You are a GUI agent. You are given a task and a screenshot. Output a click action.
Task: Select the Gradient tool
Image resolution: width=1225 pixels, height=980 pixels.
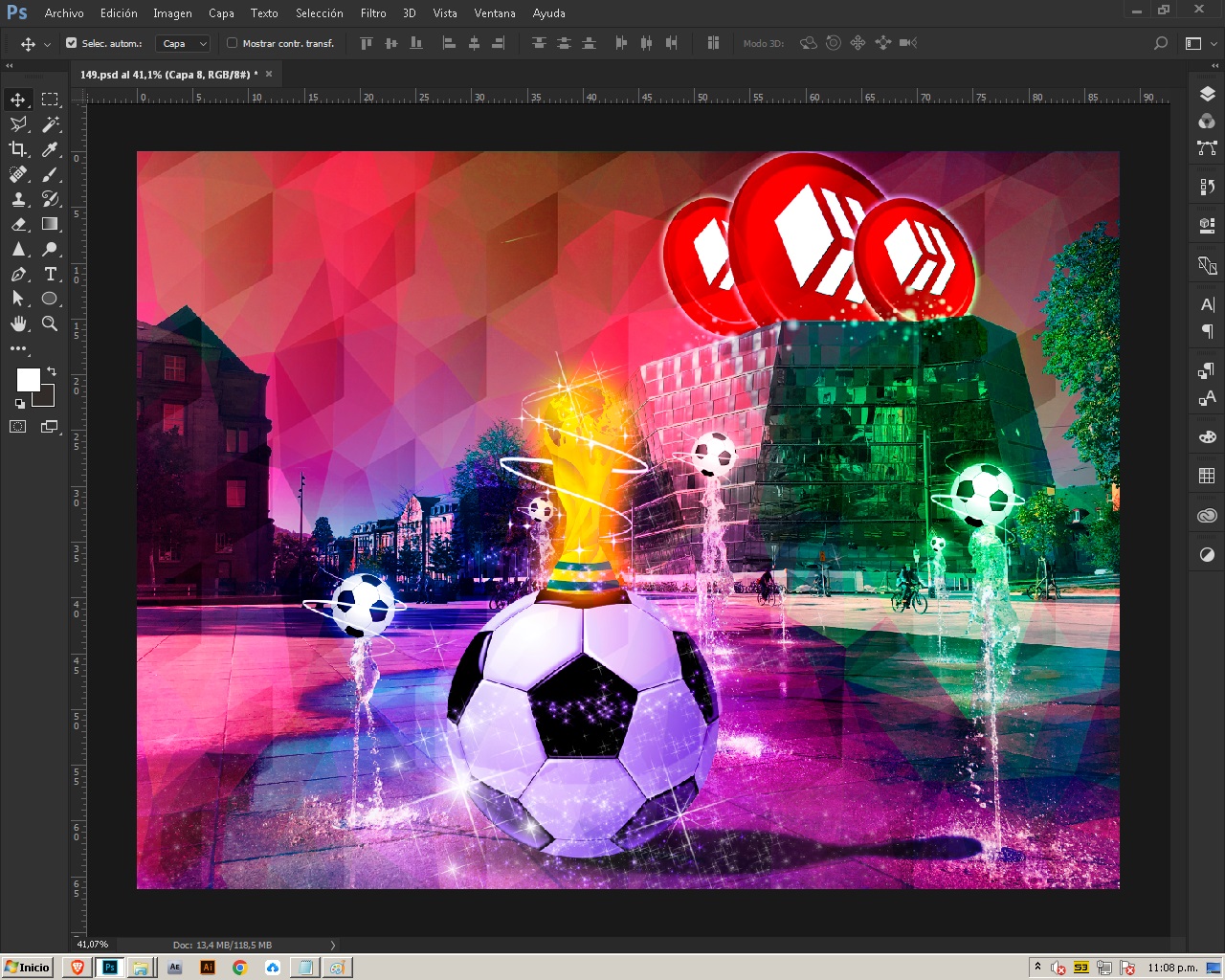(x=50, y=224)
